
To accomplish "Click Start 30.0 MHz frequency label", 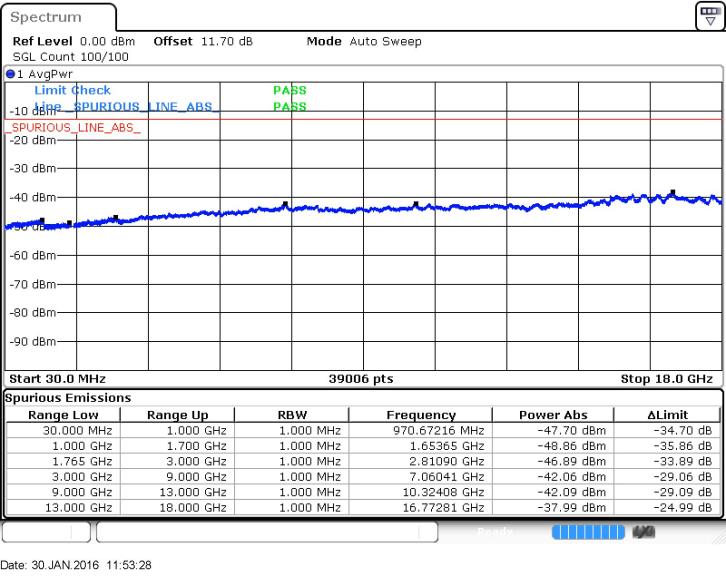I will coord(57,379).
